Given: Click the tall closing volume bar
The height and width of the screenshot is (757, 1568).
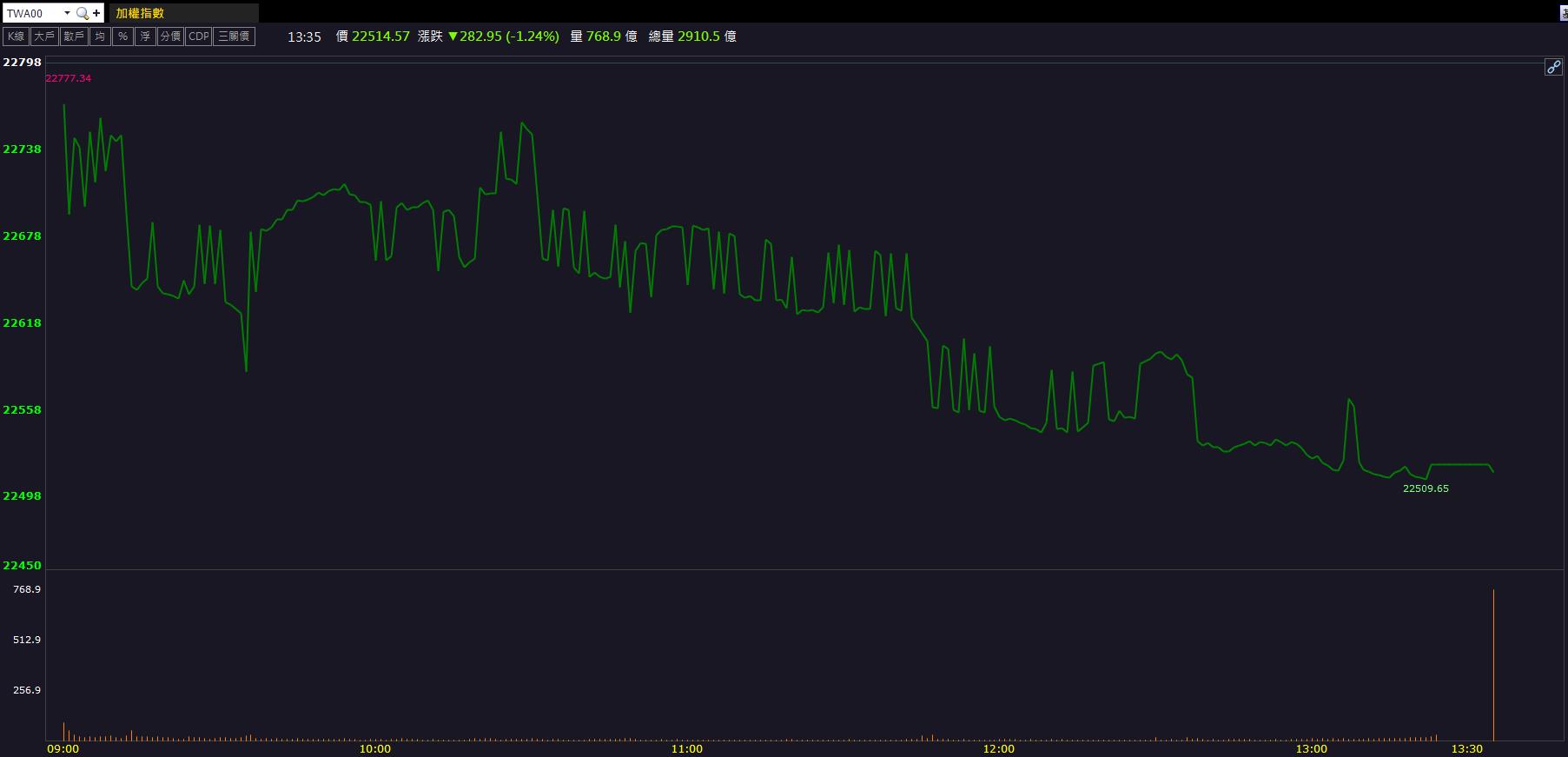Looking at the screenshot, I should tap(1493, 665).
